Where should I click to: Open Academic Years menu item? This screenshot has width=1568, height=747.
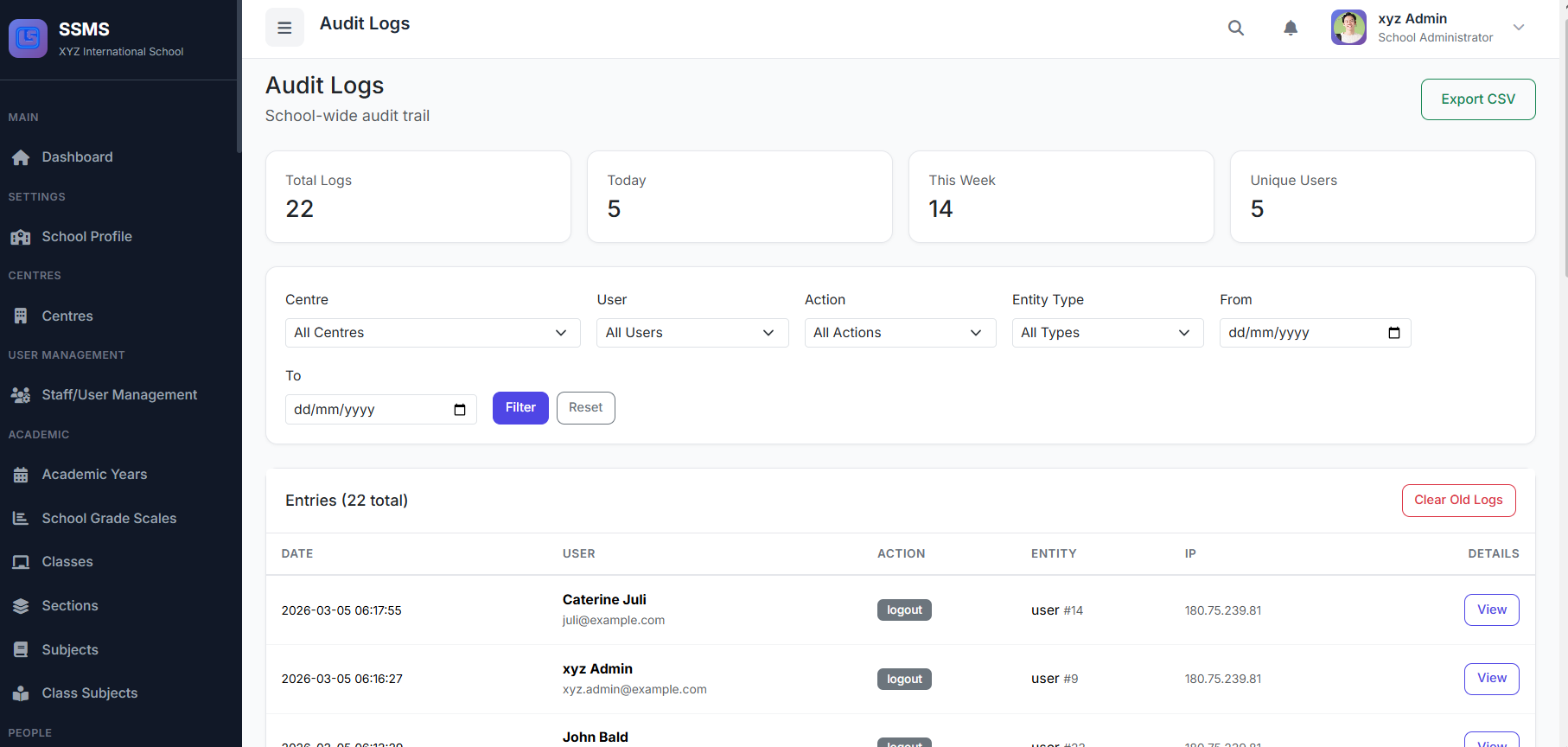click(94, 475)
